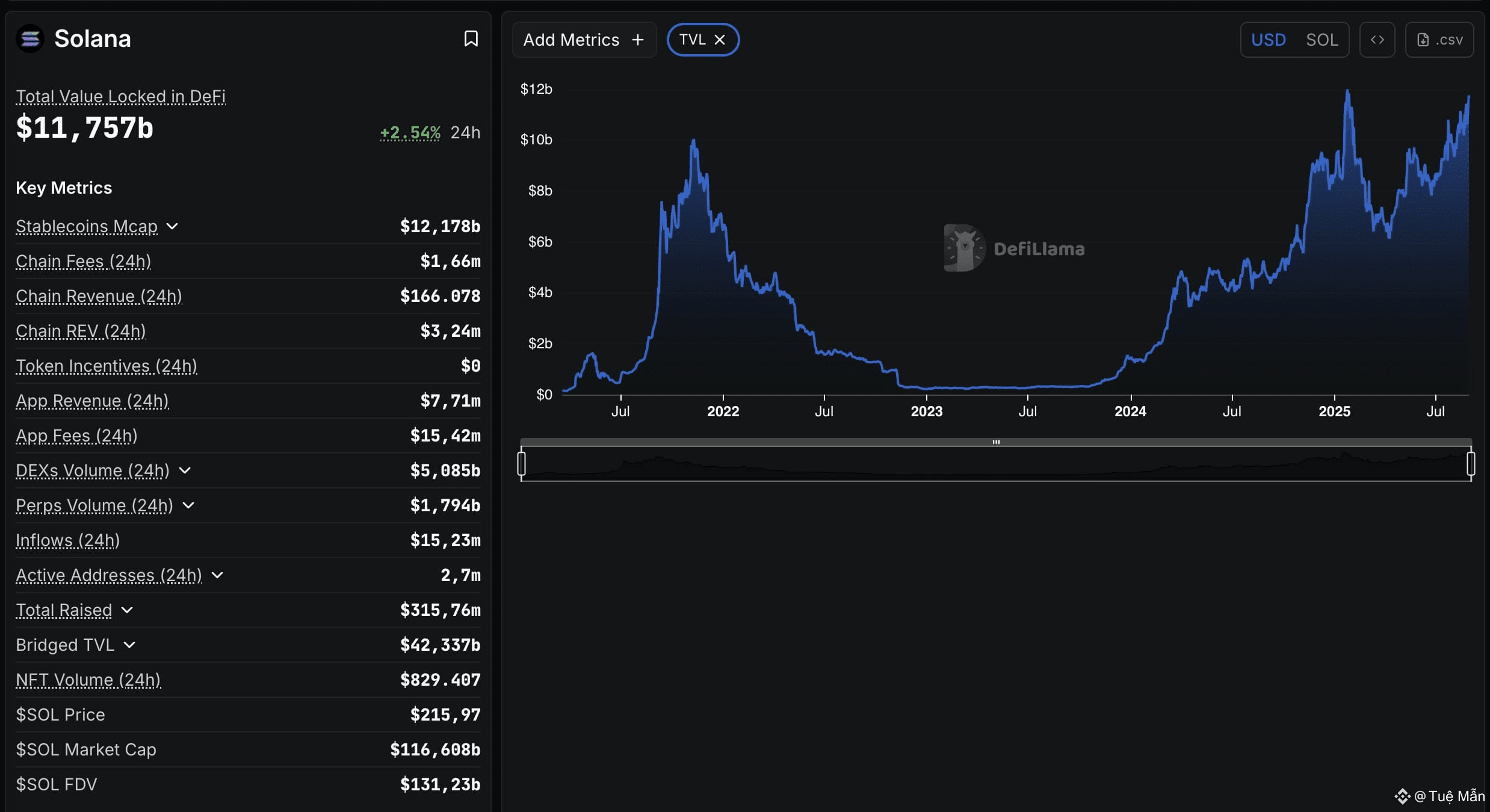The image size is (1490, 812).
Task: Click the Total Value Locked in DeFi label
Action: (x=120, y=96)
